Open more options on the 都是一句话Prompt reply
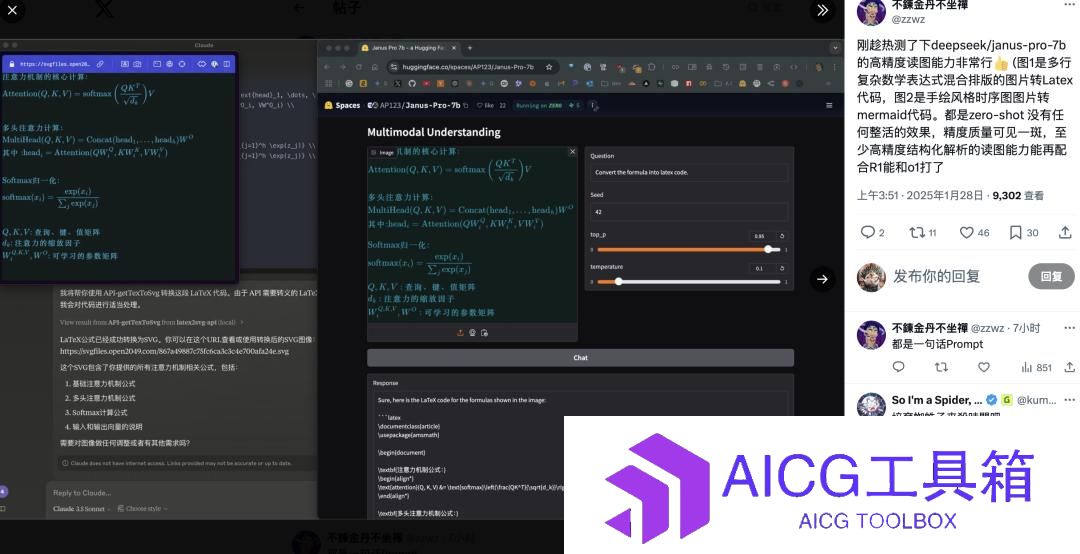The image size is (1080, 554). (x=1069, y=328)
